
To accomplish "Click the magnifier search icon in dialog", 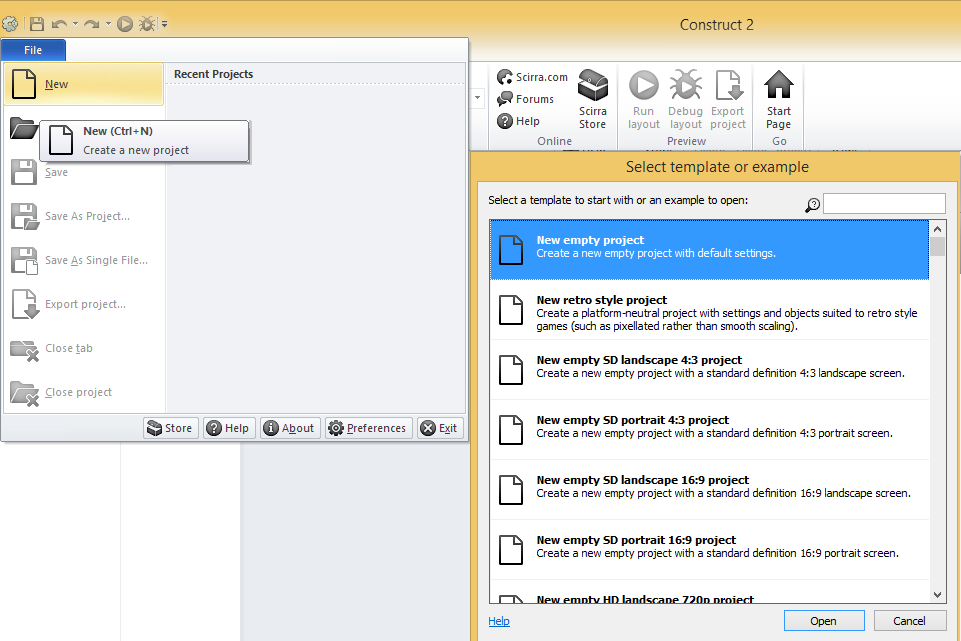I will (812, 205).
